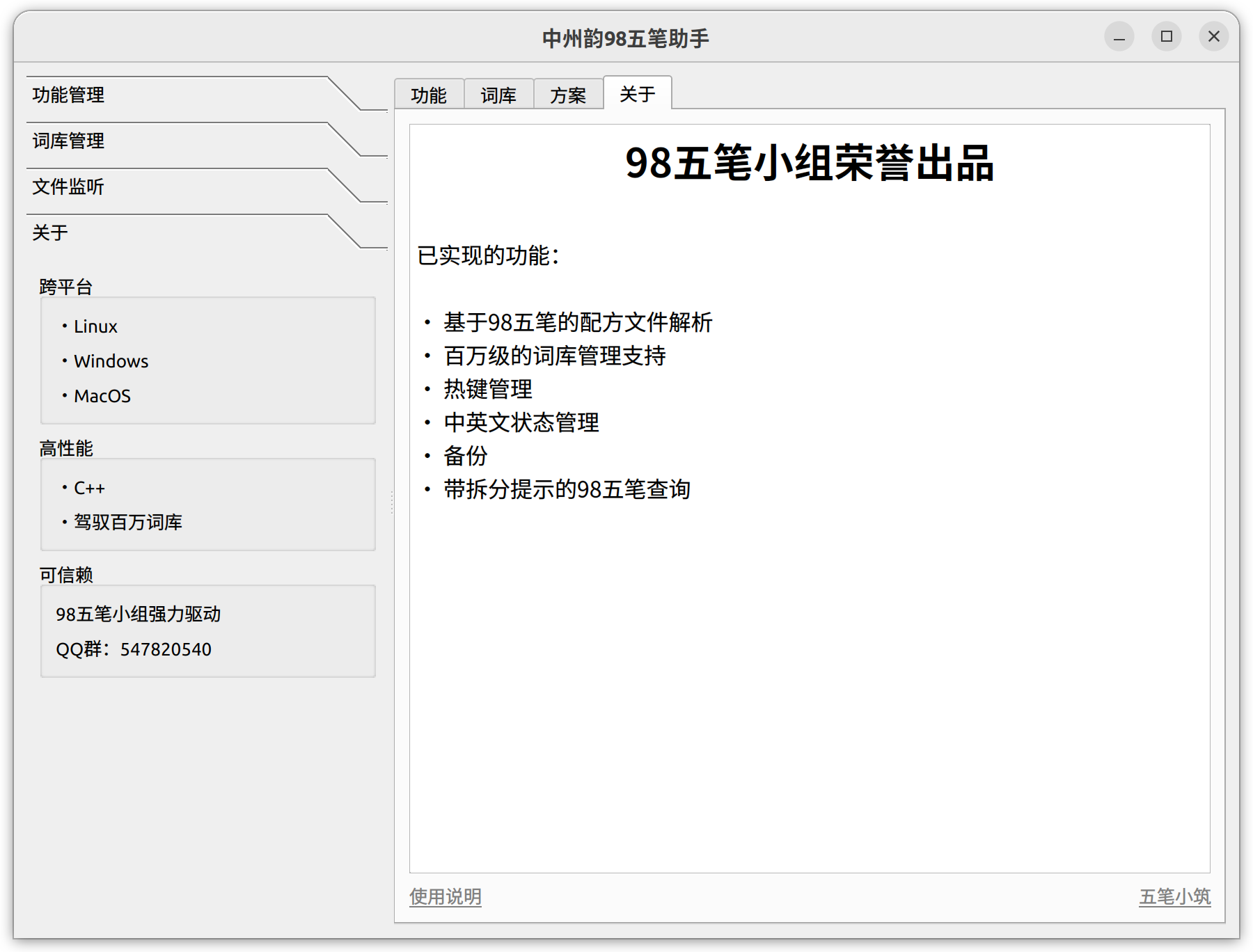1253x952 pixels.
Task: Open the 词库管理 sidebar section
Action: [x=69, y=141]
